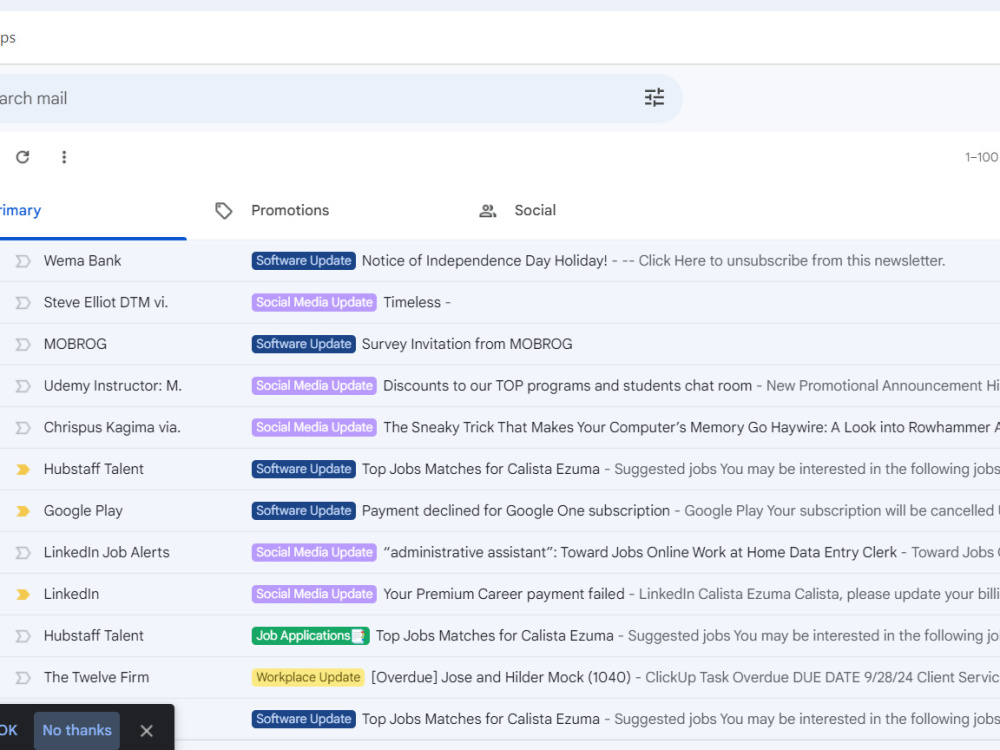This screenshot has width=1000, height=750.
Task: Open administrative assistant Toward Jobs email
Action: click(640, 552)
